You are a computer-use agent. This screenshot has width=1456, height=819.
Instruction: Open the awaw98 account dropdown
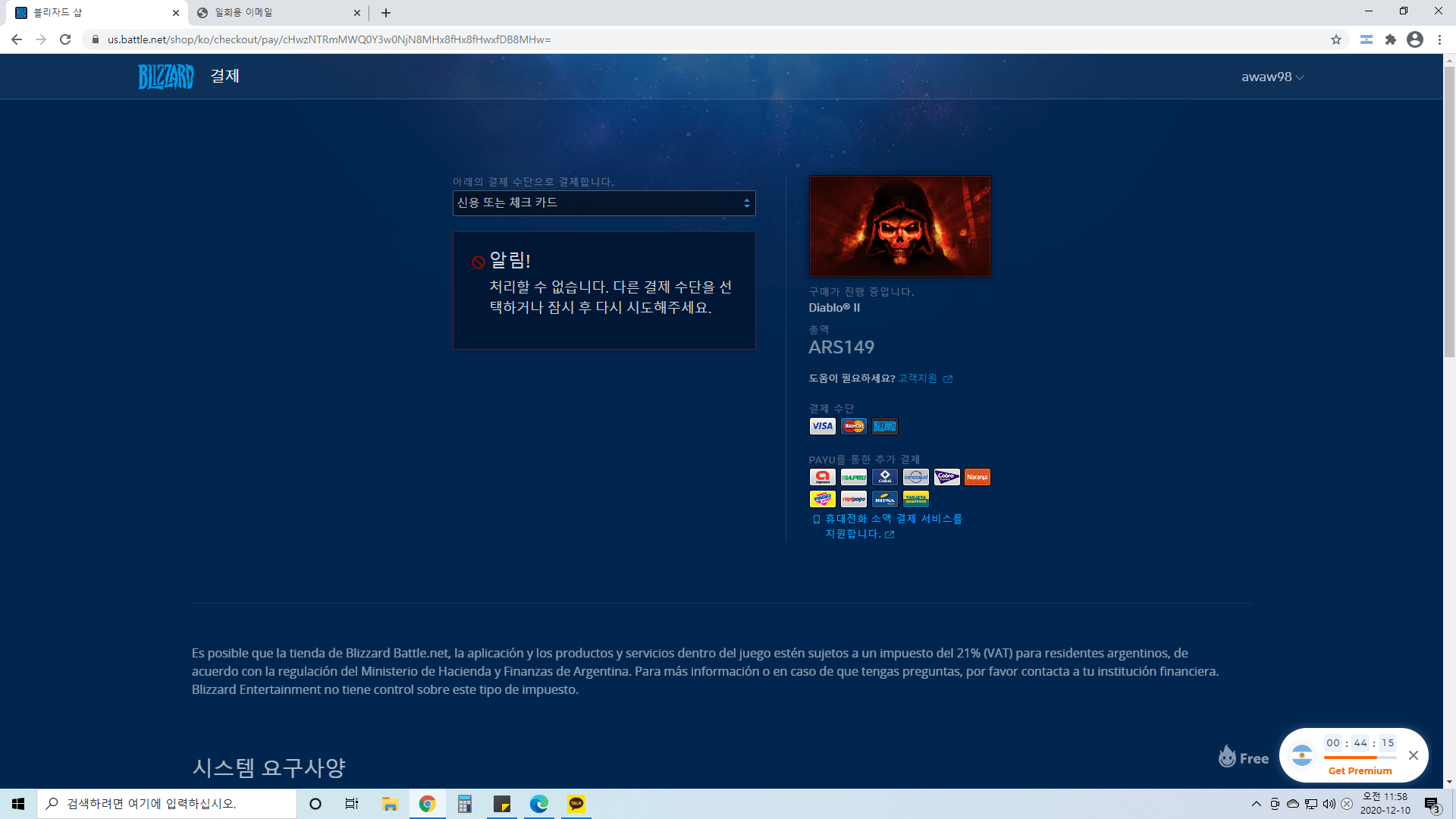point(1272,77)
